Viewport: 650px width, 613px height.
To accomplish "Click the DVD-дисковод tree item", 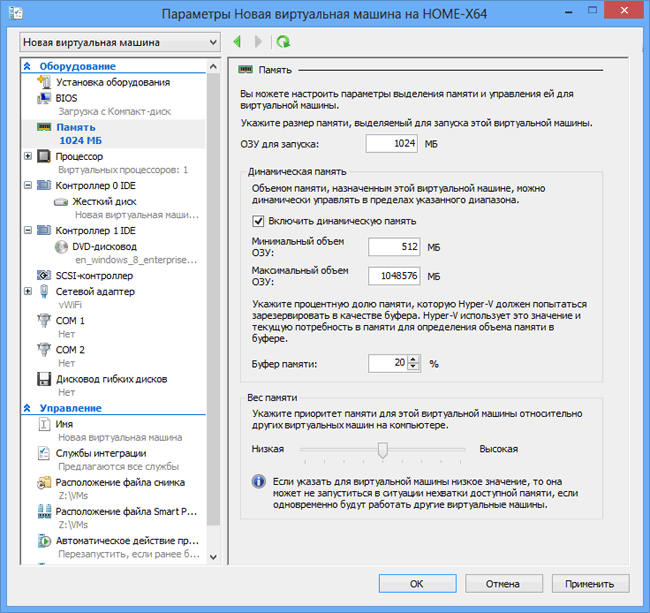I will point(104,247).
